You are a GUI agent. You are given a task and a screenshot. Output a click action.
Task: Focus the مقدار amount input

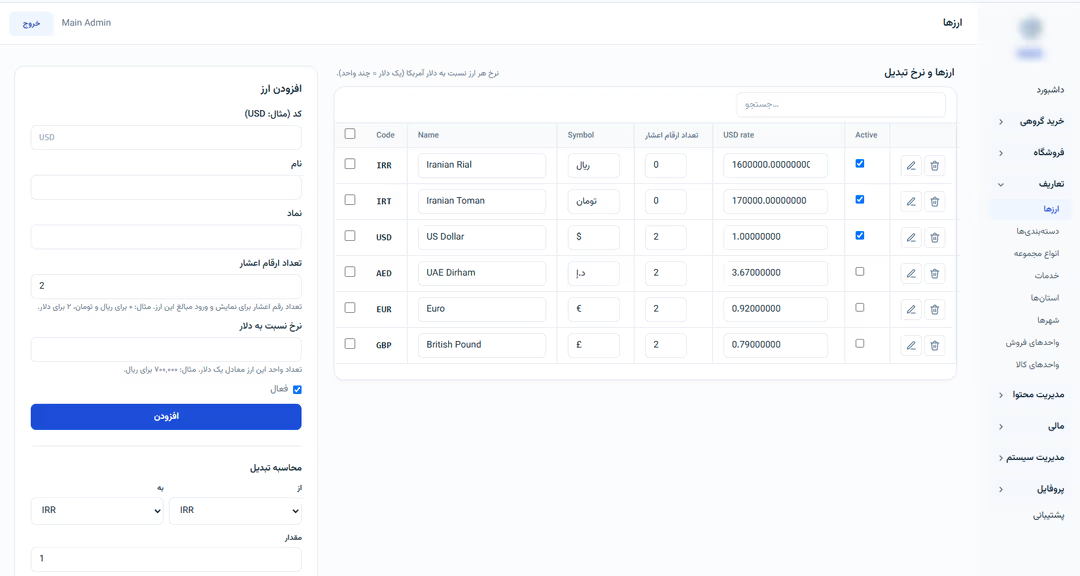point(166,559)
